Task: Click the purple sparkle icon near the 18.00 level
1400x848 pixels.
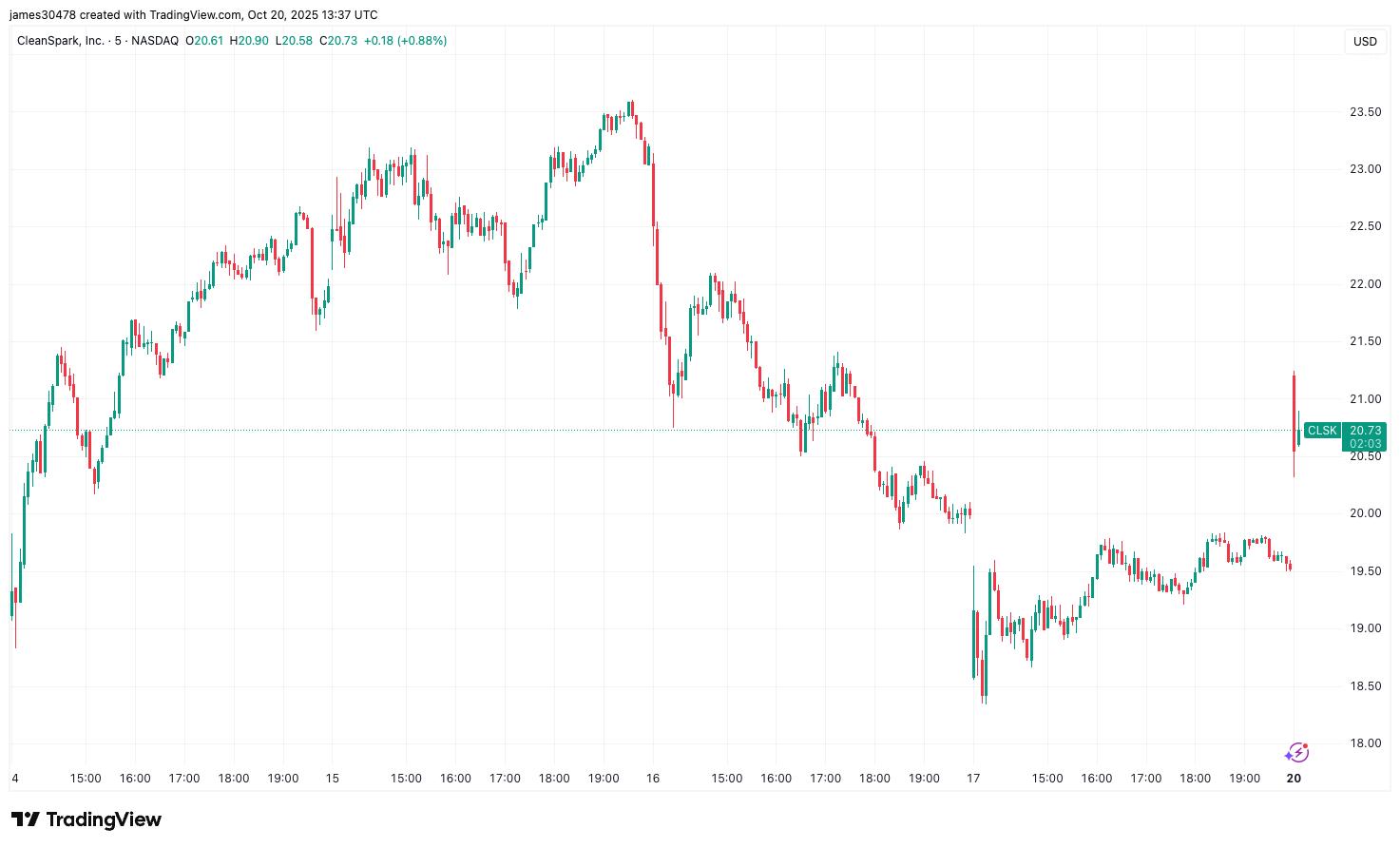Action: coord(1296,753)
